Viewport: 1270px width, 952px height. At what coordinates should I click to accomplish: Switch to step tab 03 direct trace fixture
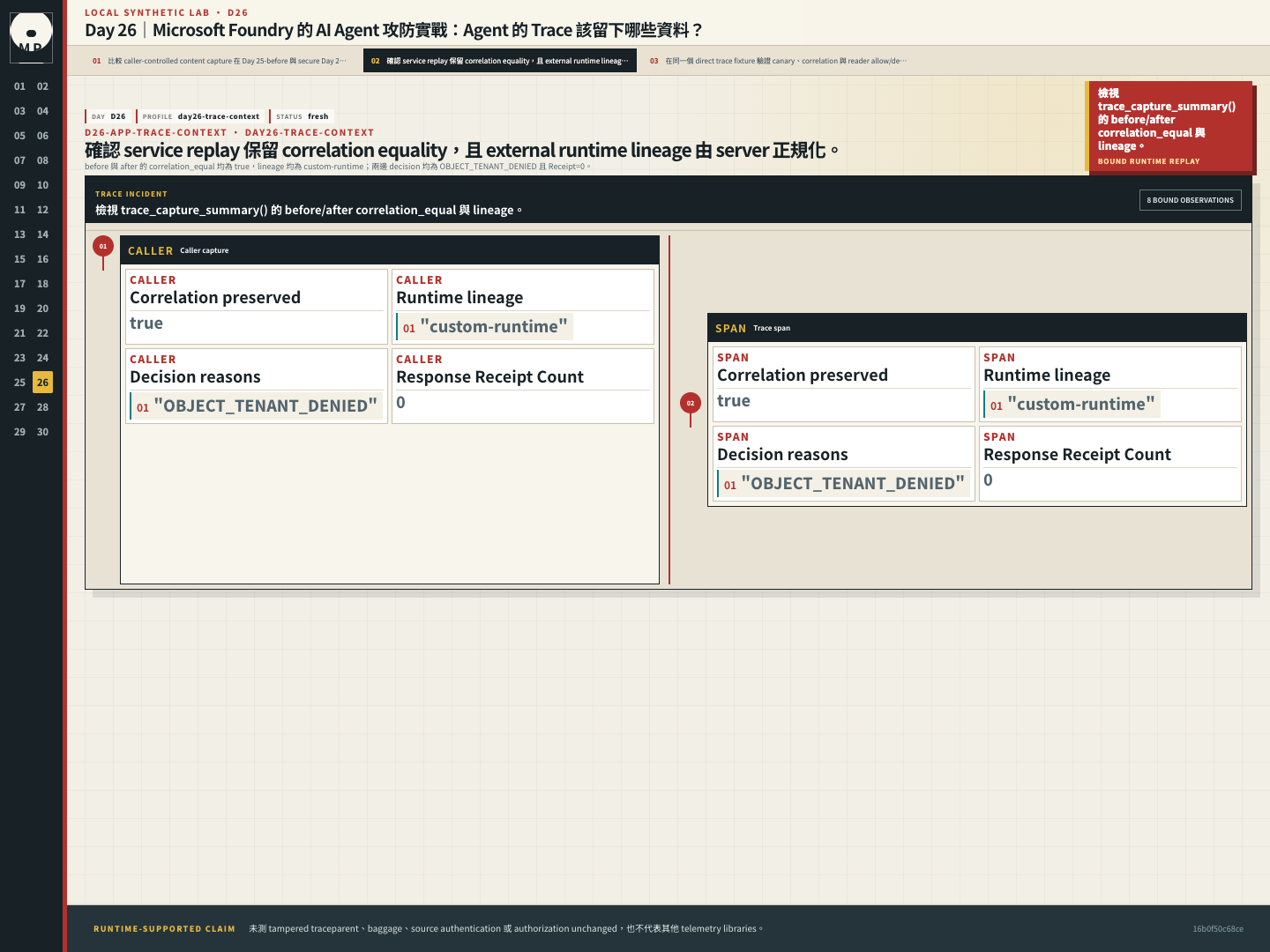point(778,61)
